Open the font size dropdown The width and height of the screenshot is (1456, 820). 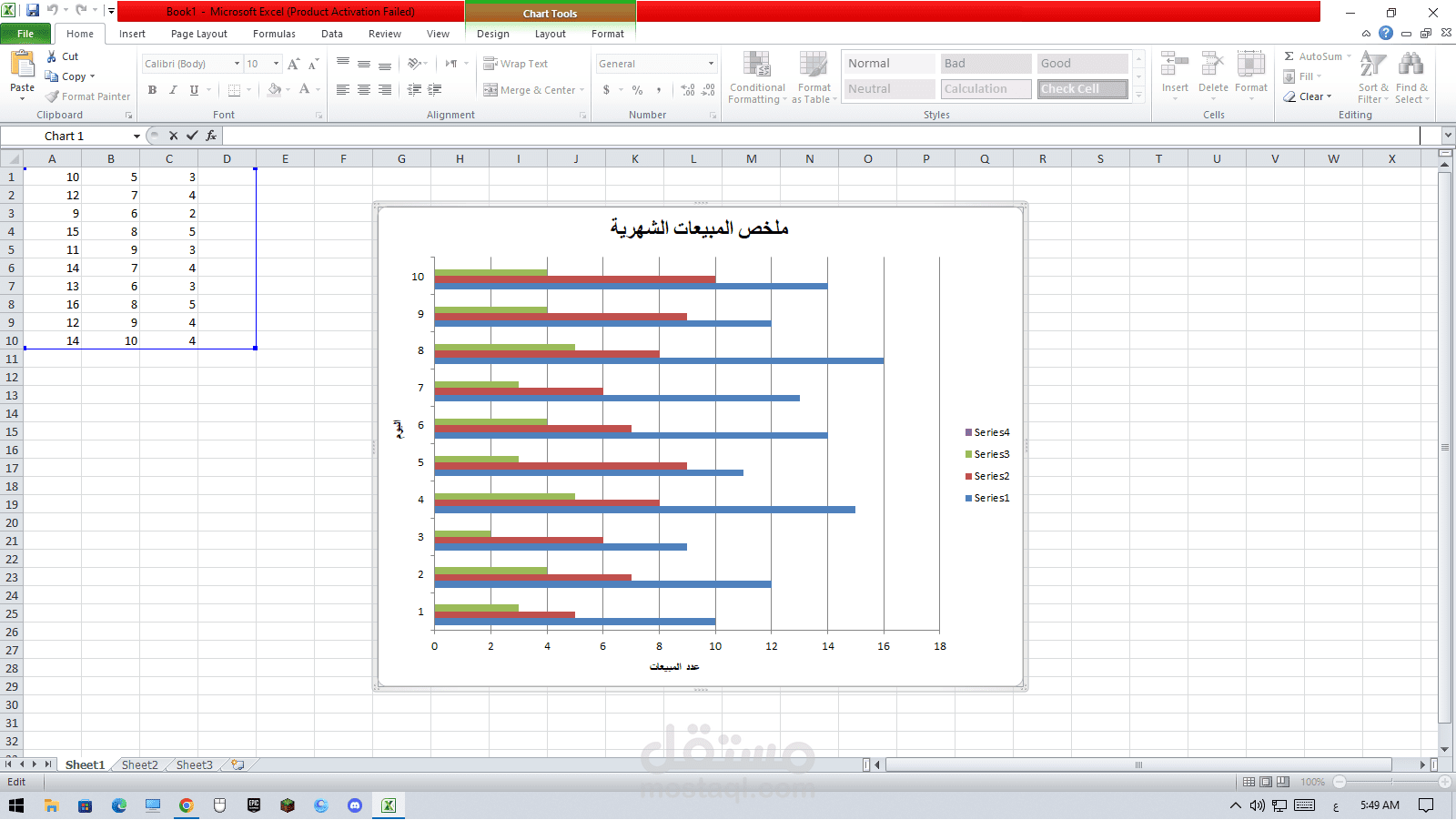click(x=276, y=64)
